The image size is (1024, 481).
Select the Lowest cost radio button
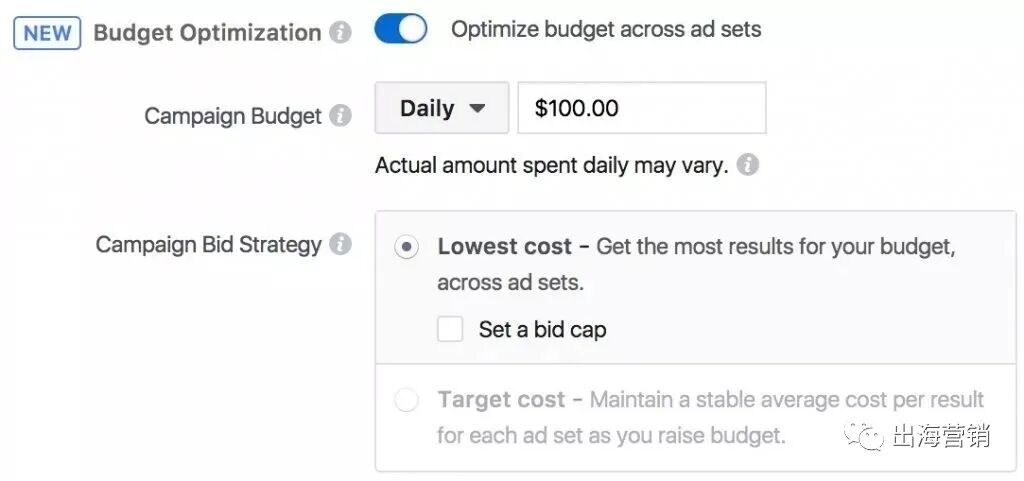[406, 248]
